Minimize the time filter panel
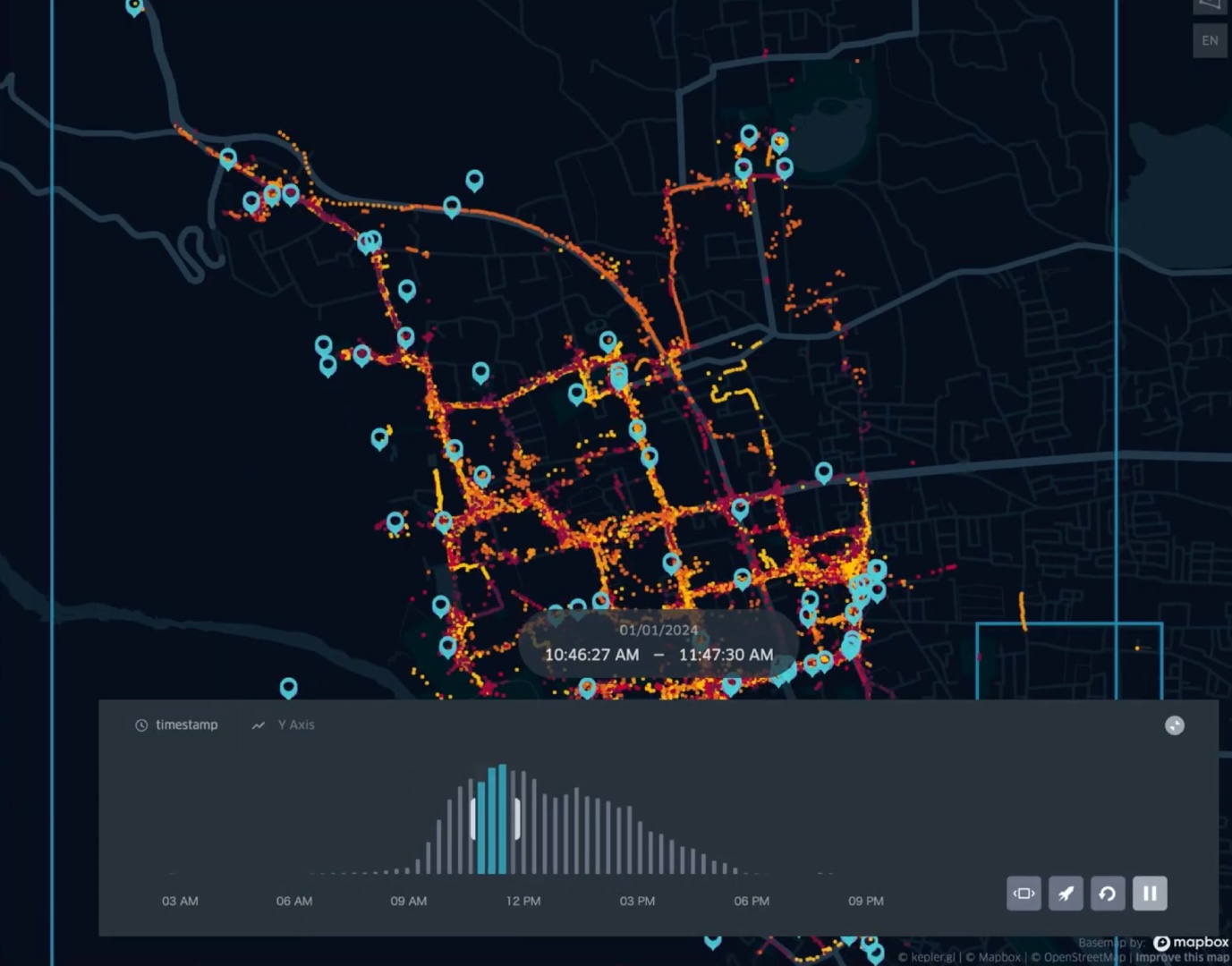Screen dimensions: 1232x966 coord(1175,725)
